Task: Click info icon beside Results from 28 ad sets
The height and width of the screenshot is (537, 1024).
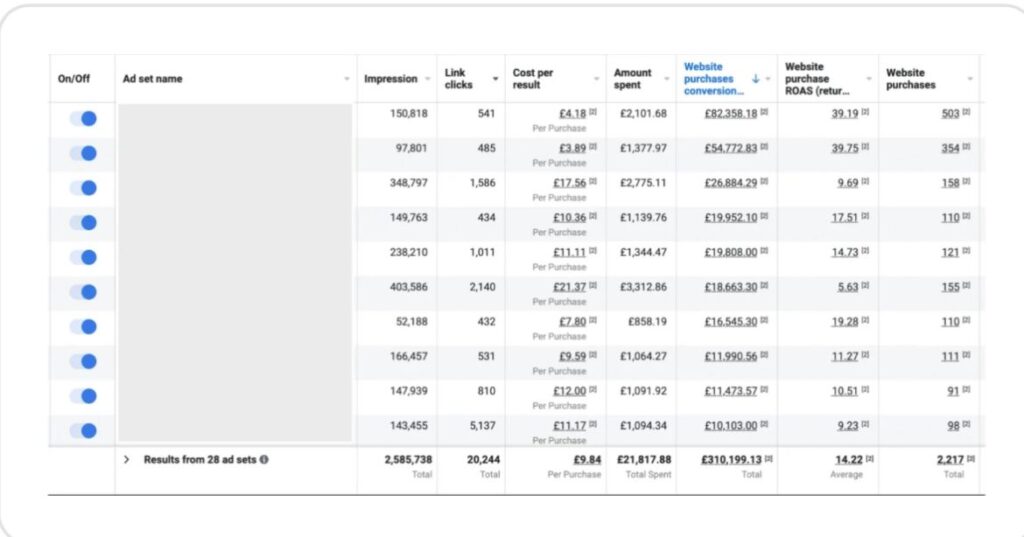Action: pos(265,460)
